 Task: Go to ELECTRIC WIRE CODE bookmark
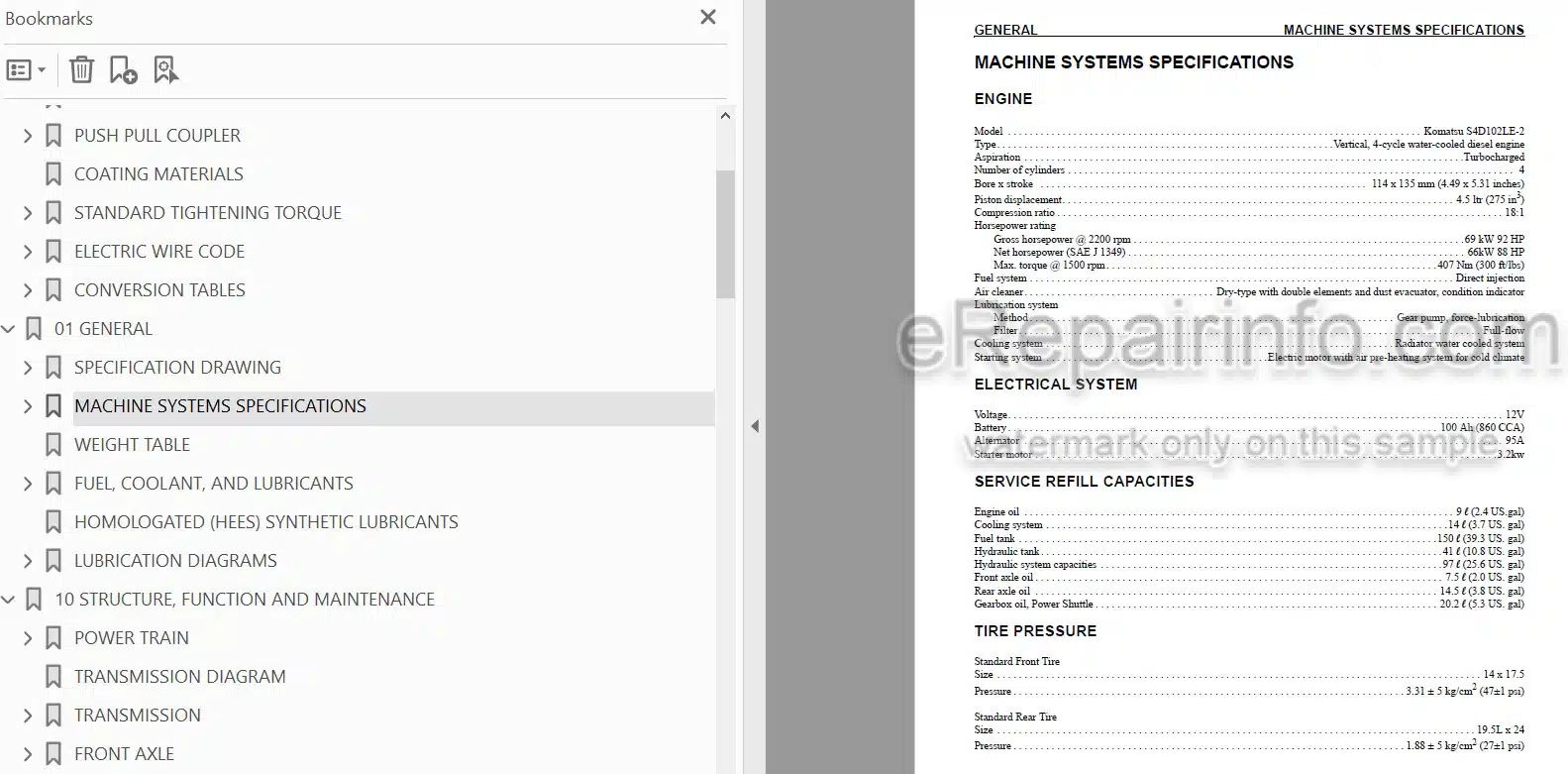tap(159, 252)
